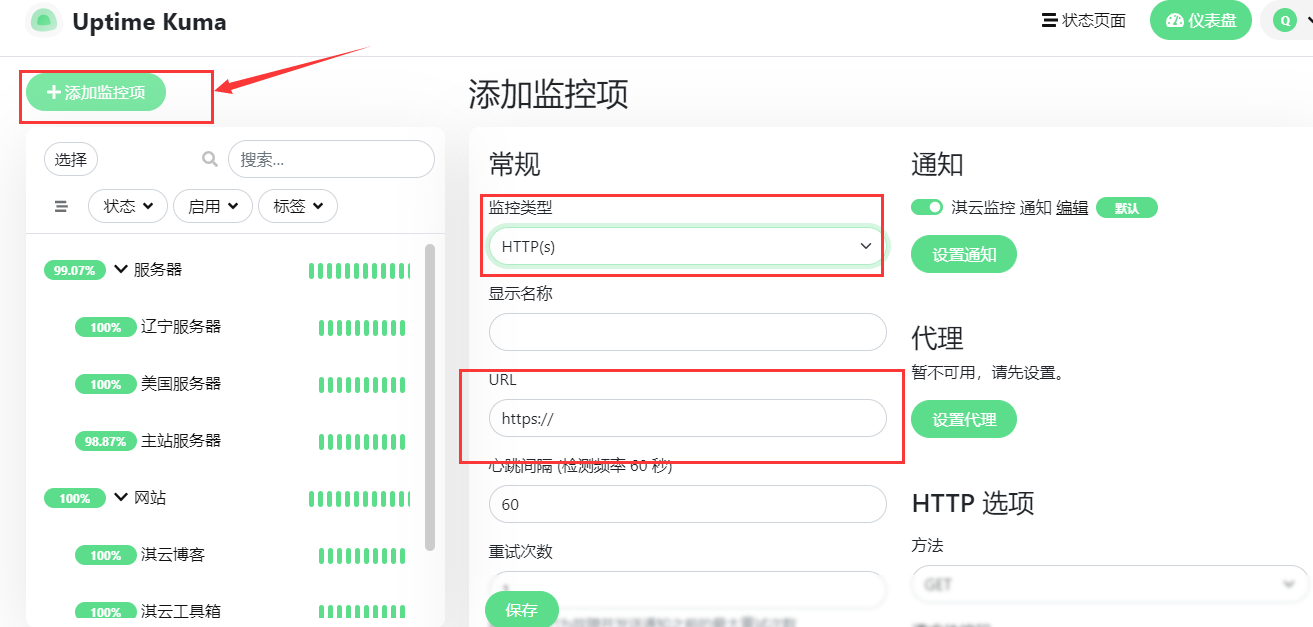Click the list filter lines icon

click(61, 206)
